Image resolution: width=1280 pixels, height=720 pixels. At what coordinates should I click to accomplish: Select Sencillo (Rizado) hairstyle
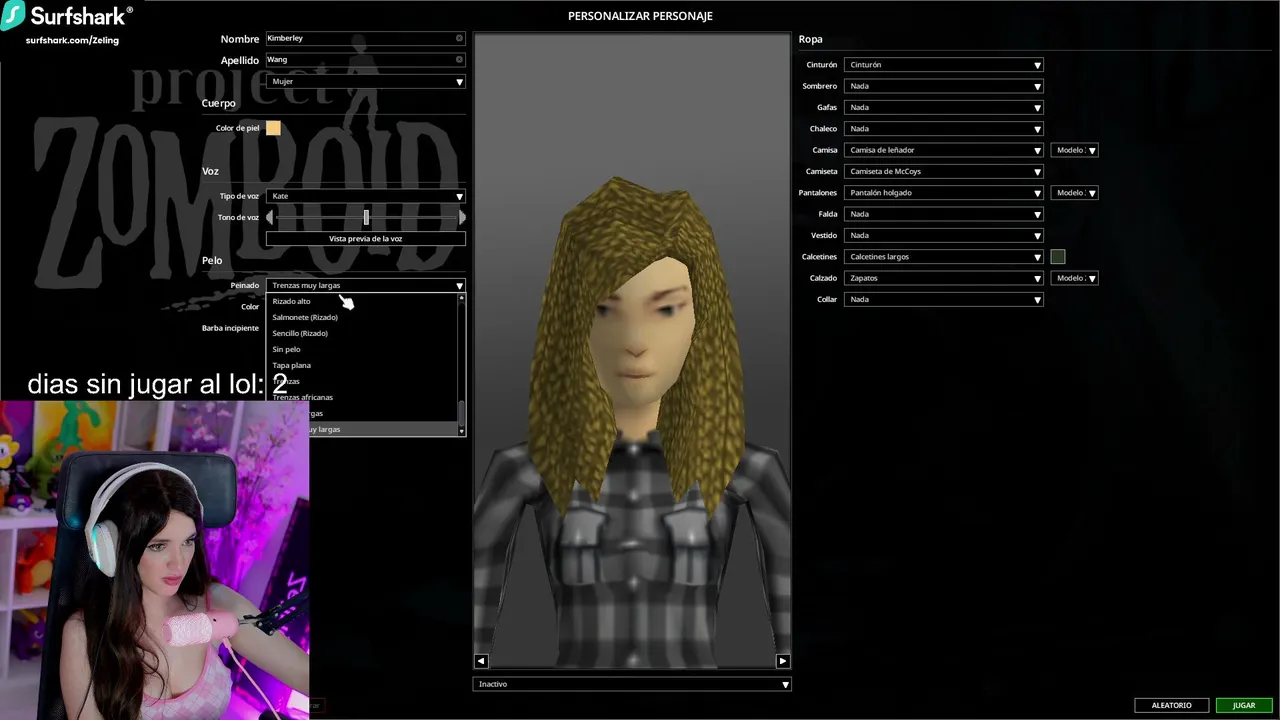362,333
